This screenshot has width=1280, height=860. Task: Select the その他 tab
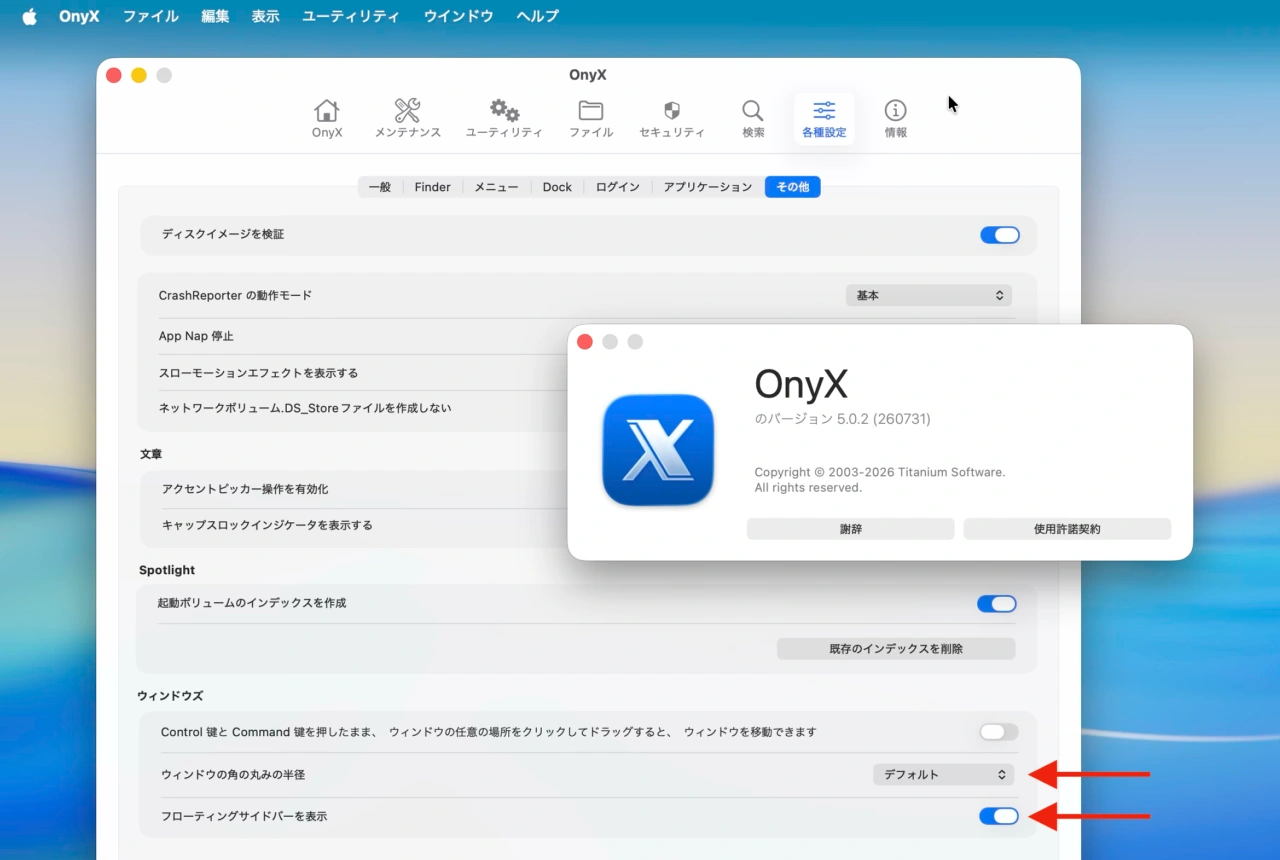[x=793, y=187]
